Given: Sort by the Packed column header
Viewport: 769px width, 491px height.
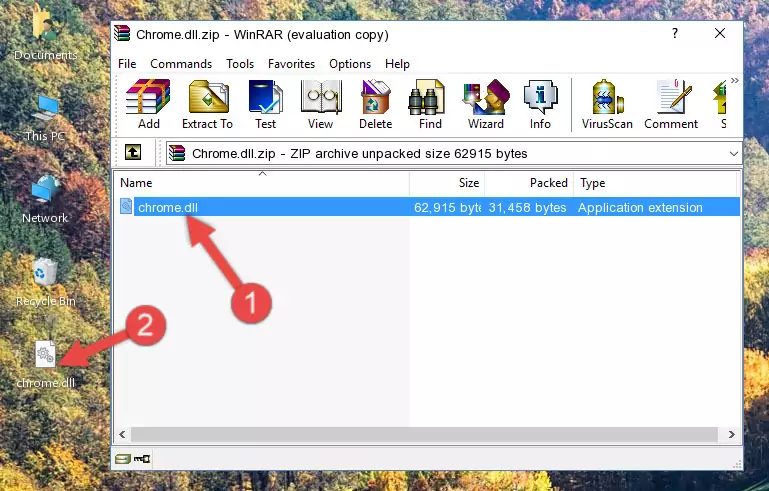Looking at the screenshot, I should (x=529, y=183).
